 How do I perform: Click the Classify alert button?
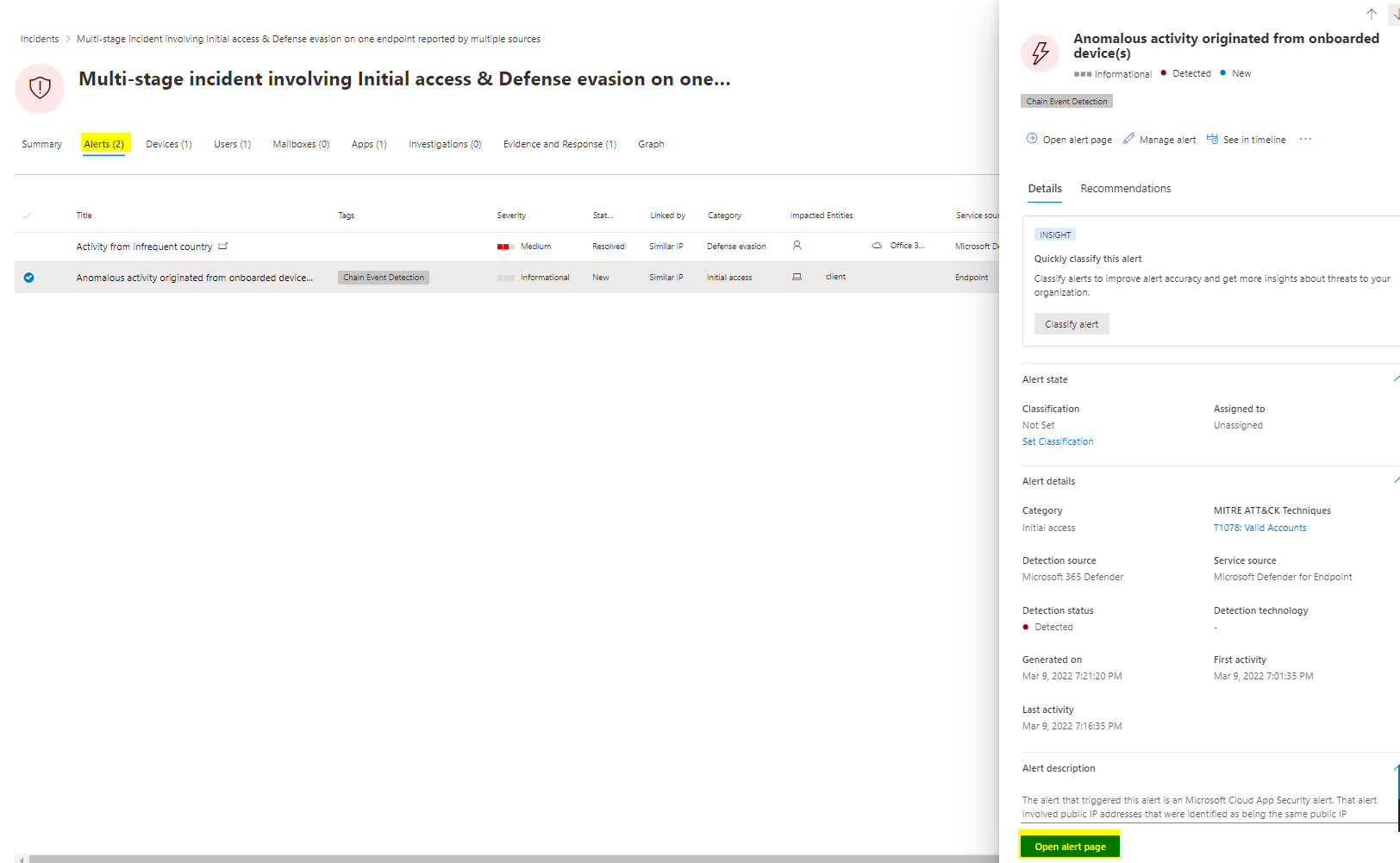[x=1072, y=324]
